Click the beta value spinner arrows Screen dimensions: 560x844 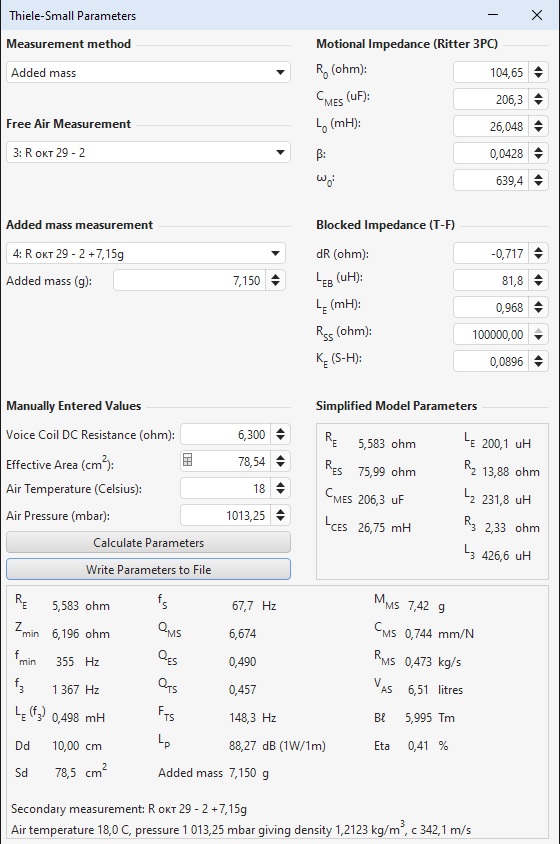pos(538,153)
